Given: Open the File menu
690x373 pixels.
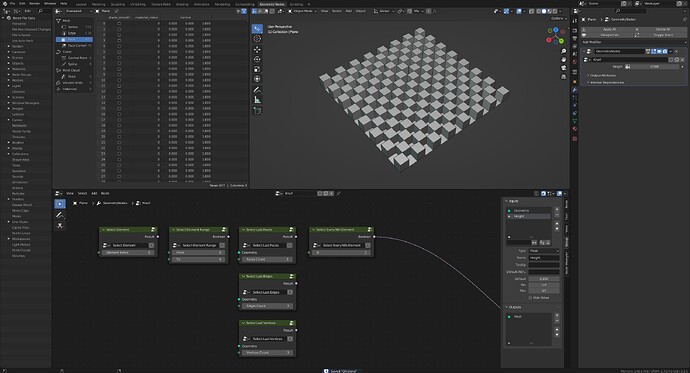Looking at the screenshot, I should coord(12,4).
